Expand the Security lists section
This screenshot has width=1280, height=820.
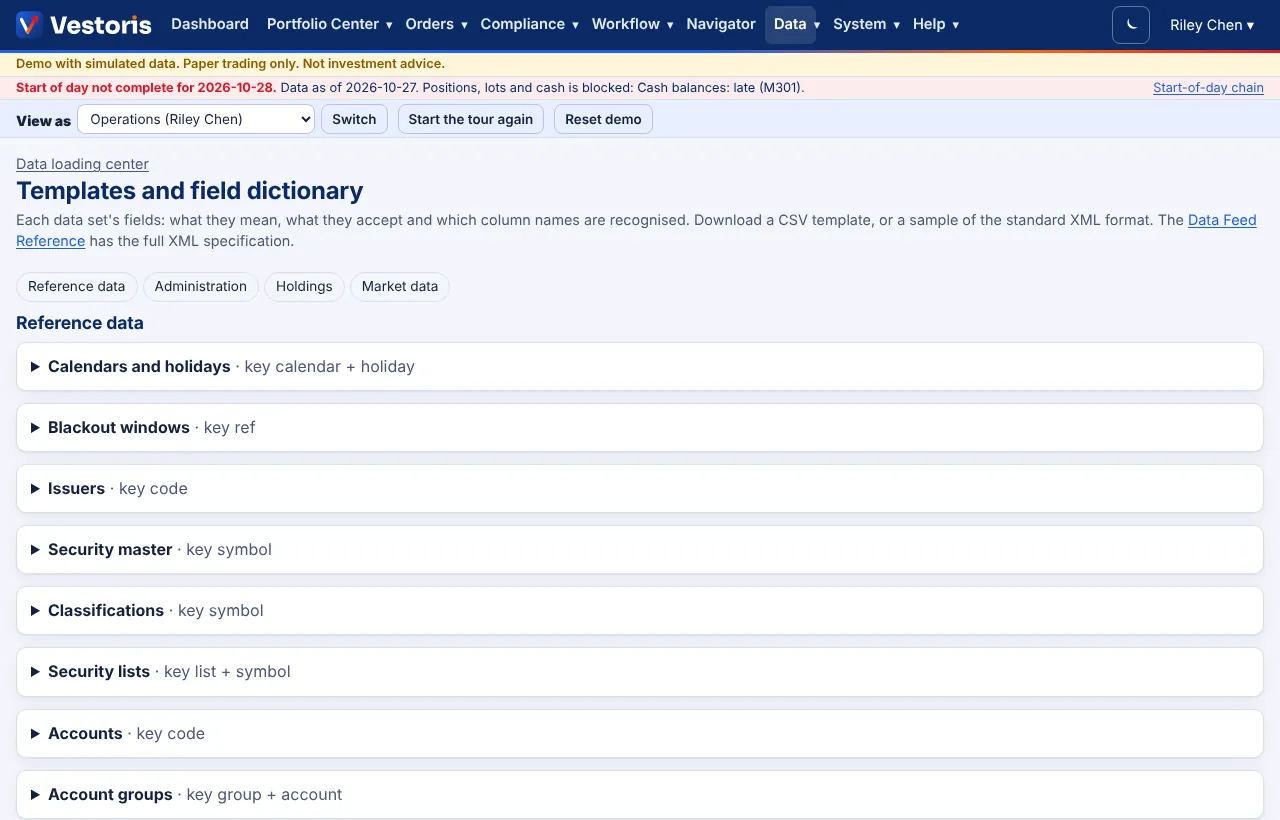coord(640,672)
